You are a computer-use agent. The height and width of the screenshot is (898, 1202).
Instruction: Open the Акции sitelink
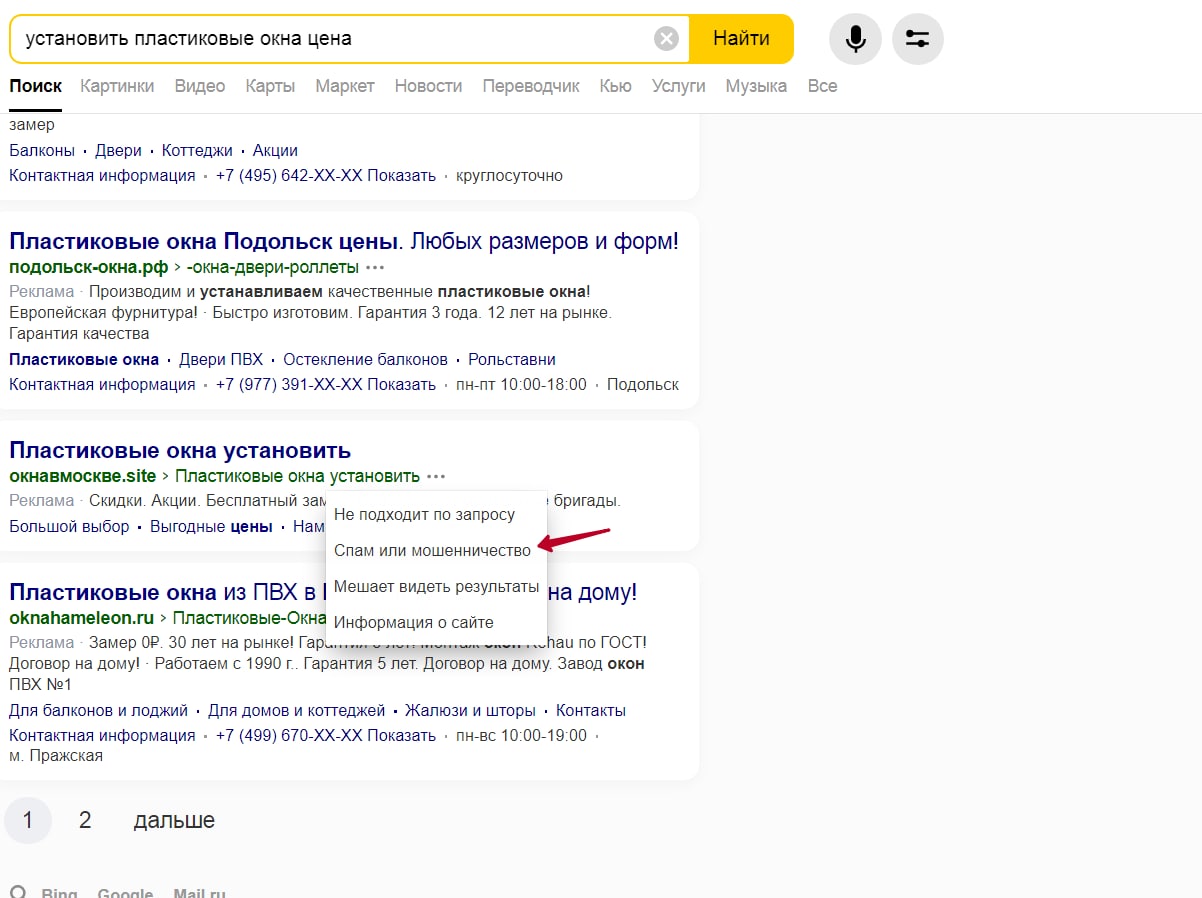(x=275, y=151)
